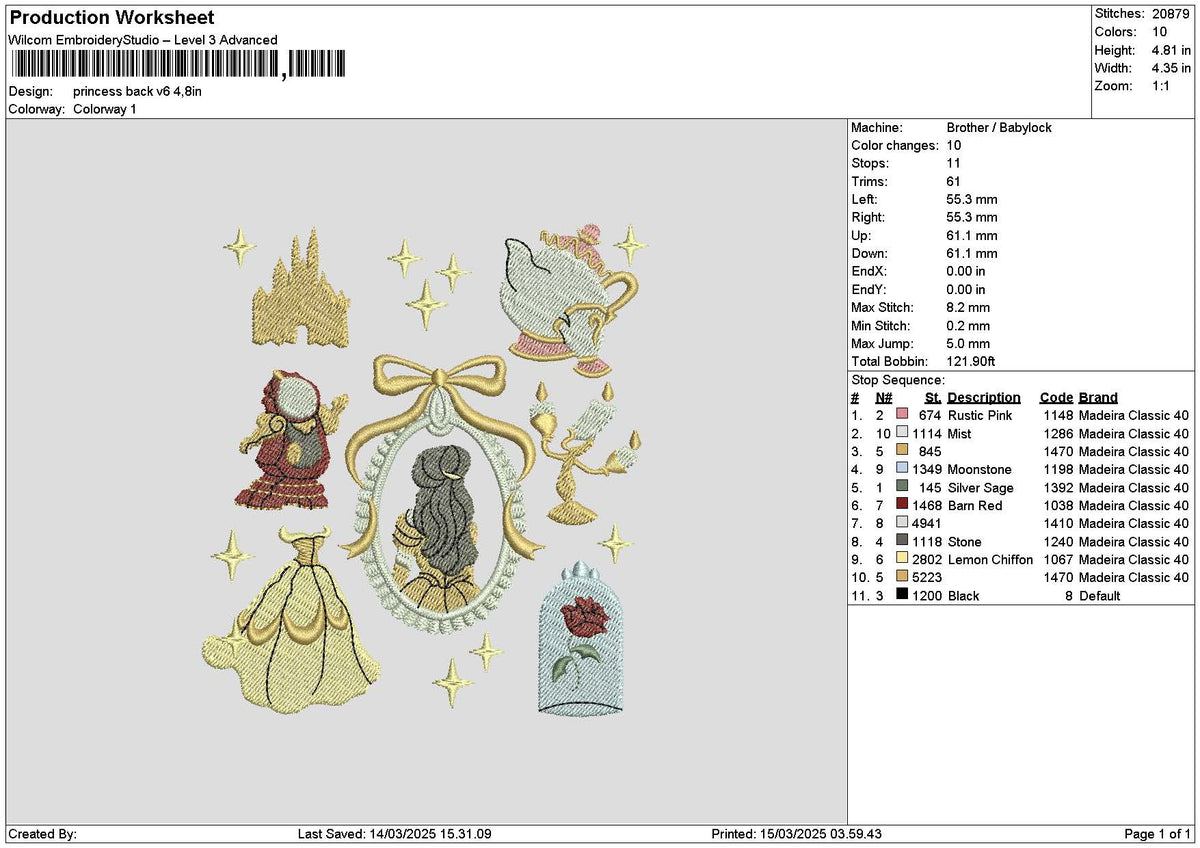Click the 'Up:' value '61.1 mm'
The width and height of the screenshot is (1200, 848).
971,236
